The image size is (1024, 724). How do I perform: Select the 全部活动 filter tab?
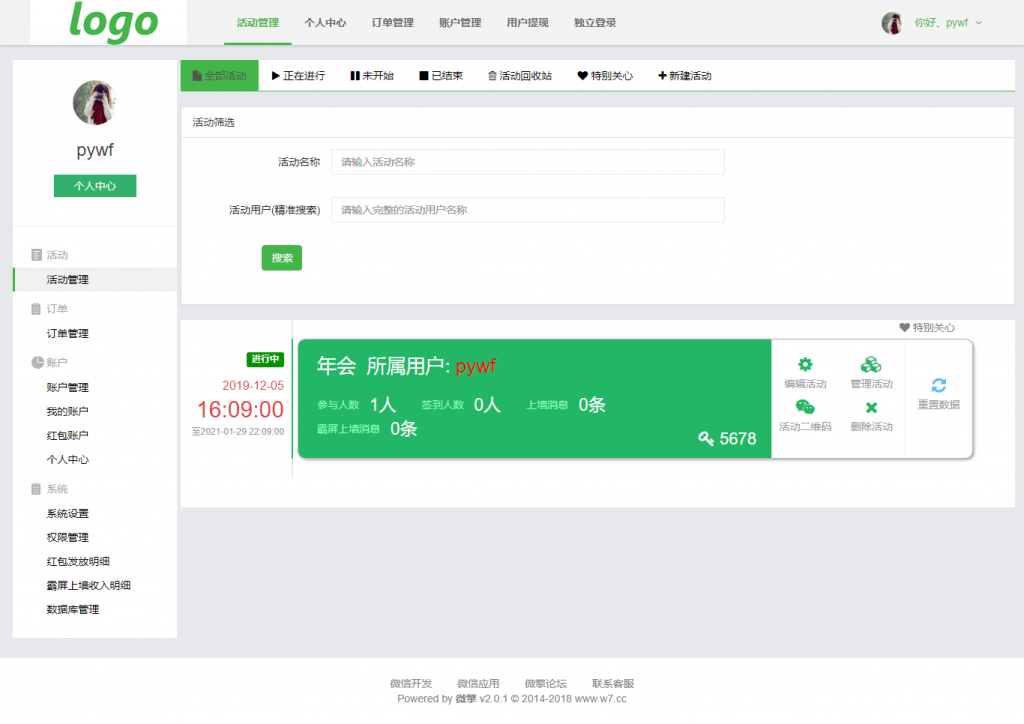point(219,76)
